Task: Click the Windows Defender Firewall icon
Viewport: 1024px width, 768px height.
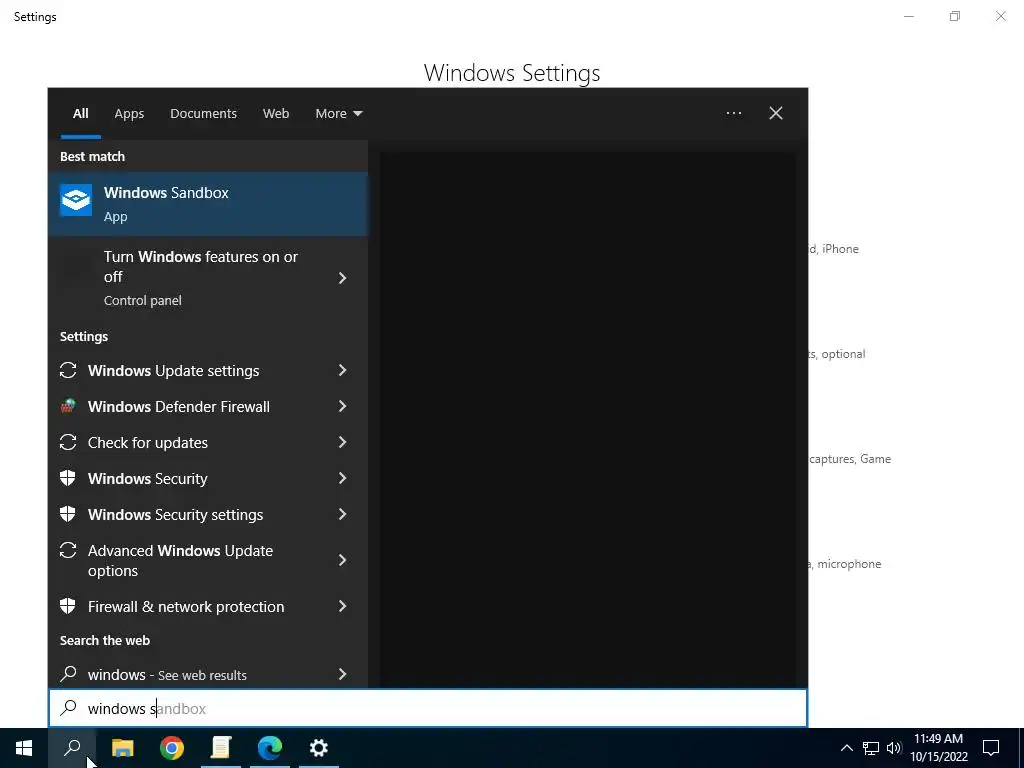Action: (68, 406)
